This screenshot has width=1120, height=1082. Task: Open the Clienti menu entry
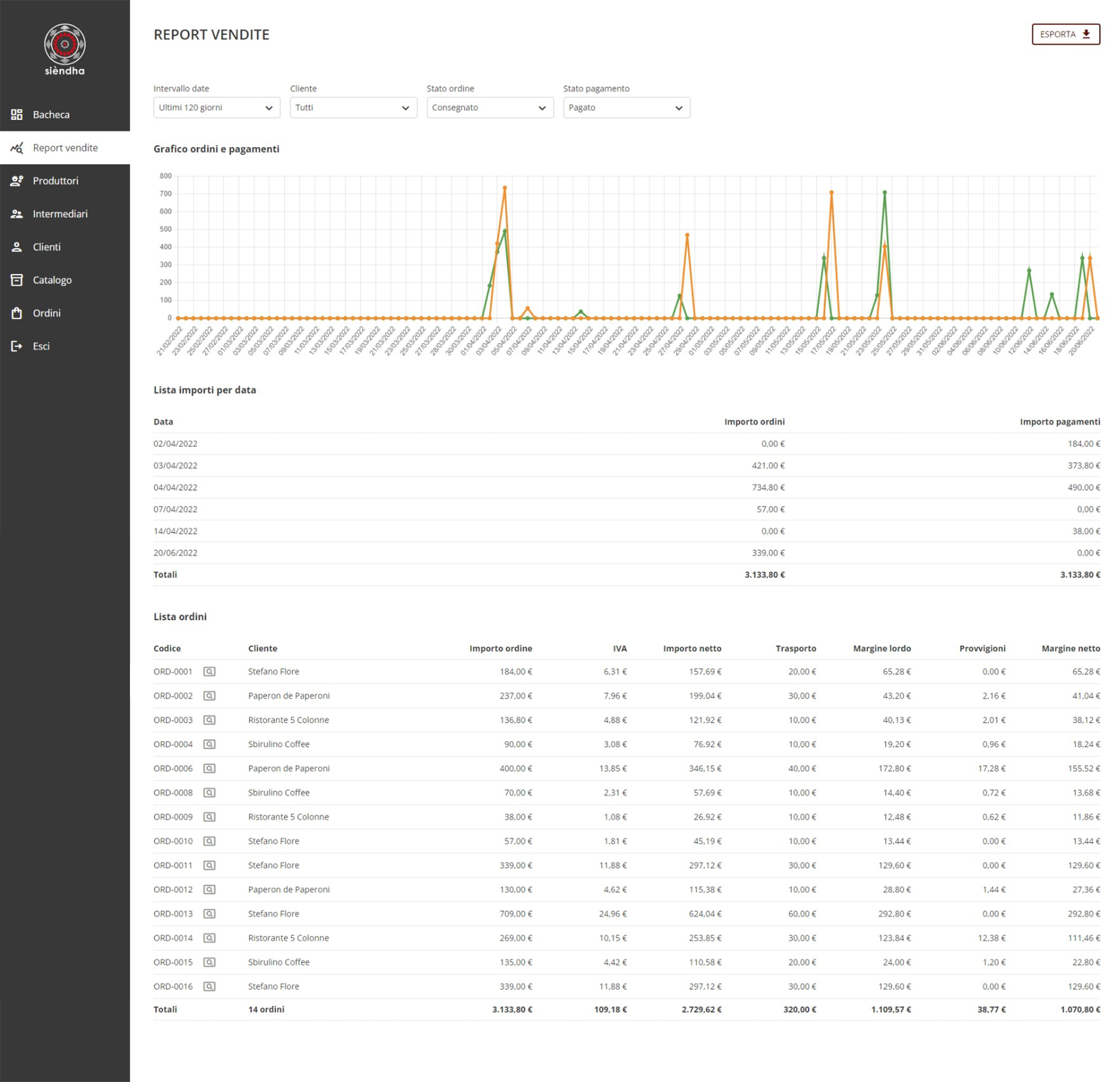point(65,247)
